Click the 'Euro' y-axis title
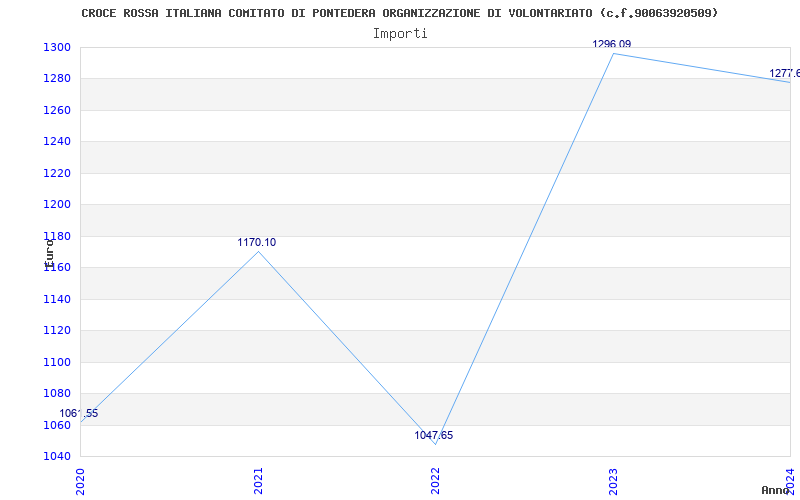 pyautogui.click(x=49, y=254)
